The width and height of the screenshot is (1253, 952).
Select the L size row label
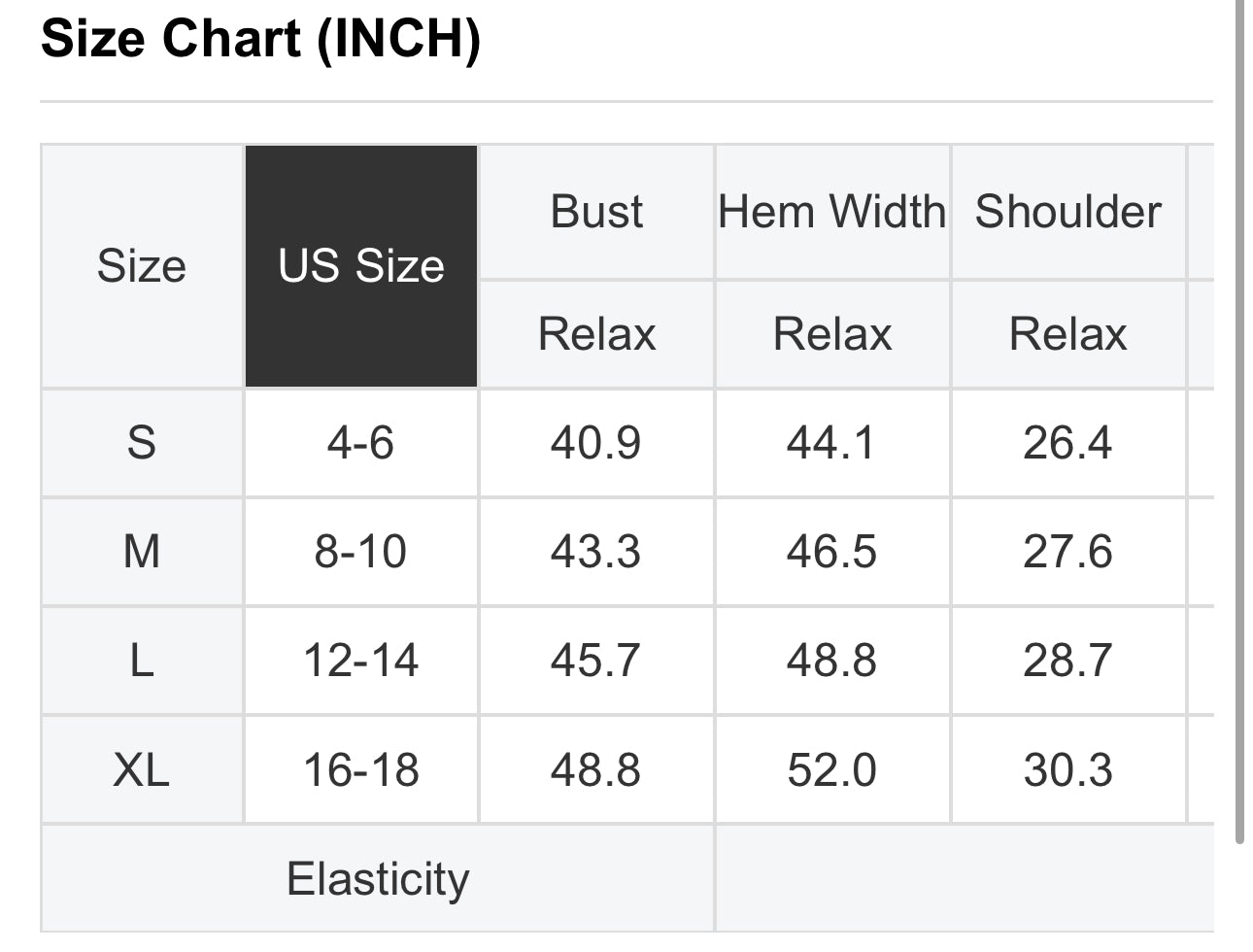click(142, 661)
